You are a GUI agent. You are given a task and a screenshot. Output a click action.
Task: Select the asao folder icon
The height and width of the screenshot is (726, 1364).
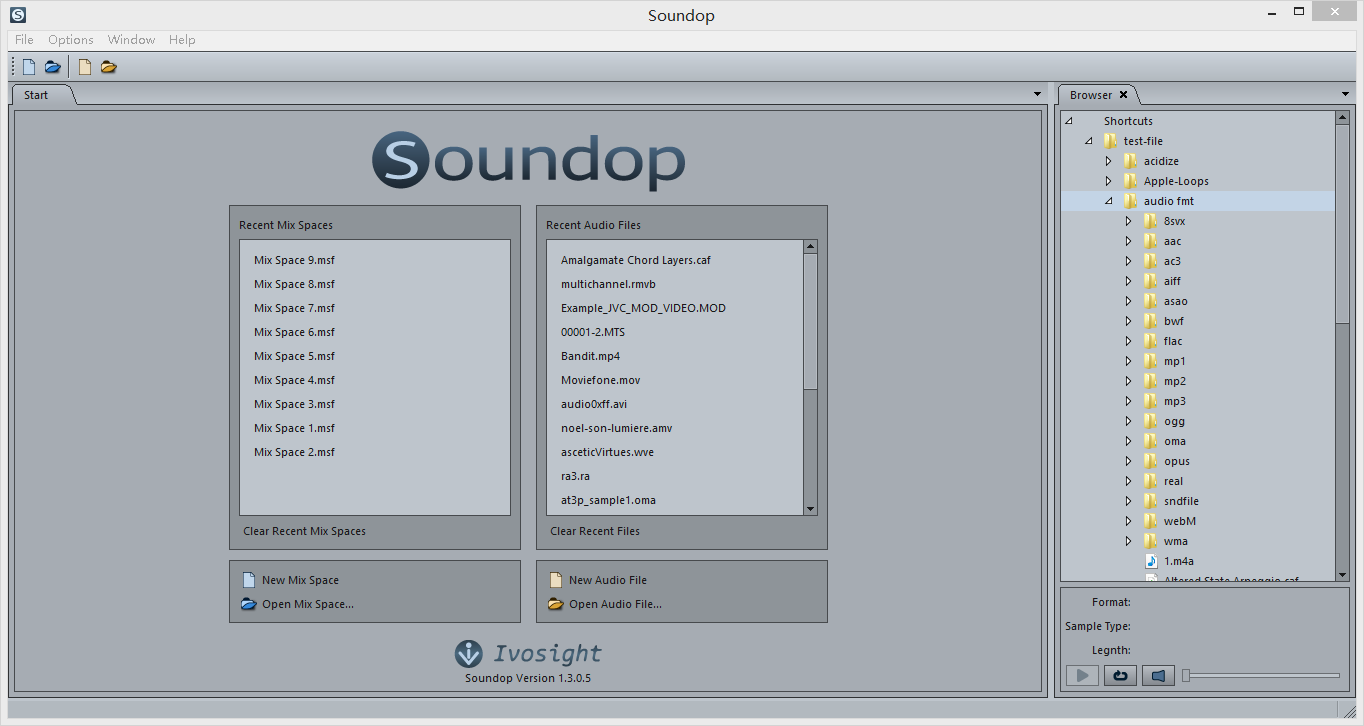pos(1151,301)
